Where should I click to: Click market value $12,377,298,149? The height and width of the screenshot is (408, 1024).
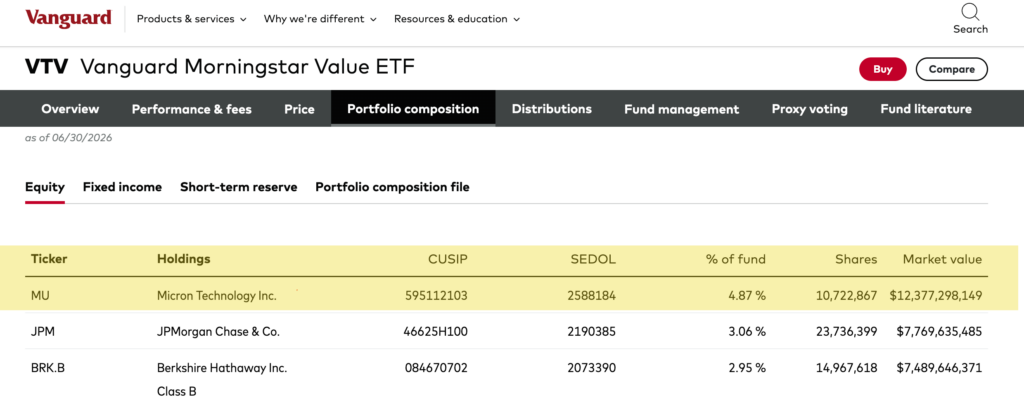pos(936,296)
